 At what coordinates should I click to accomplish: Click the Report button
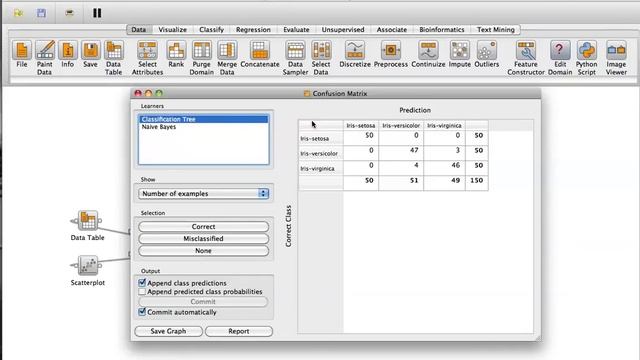(239, 331)
